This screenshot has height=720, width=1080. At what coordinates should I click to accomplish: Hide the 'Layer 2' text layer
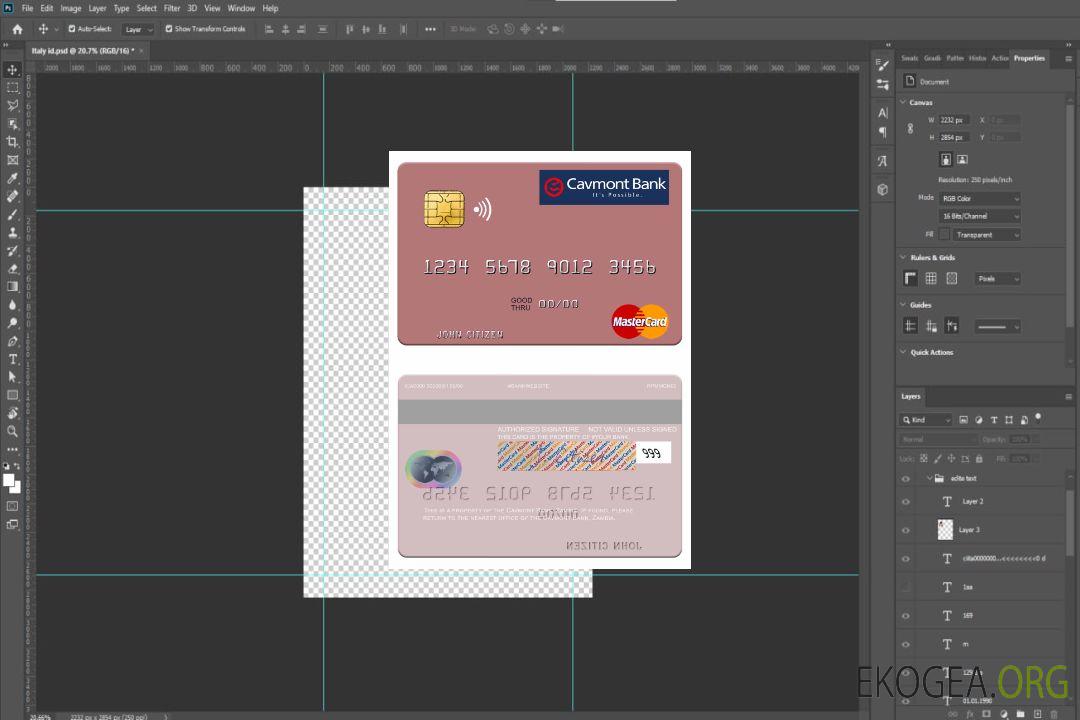point(906,502)
